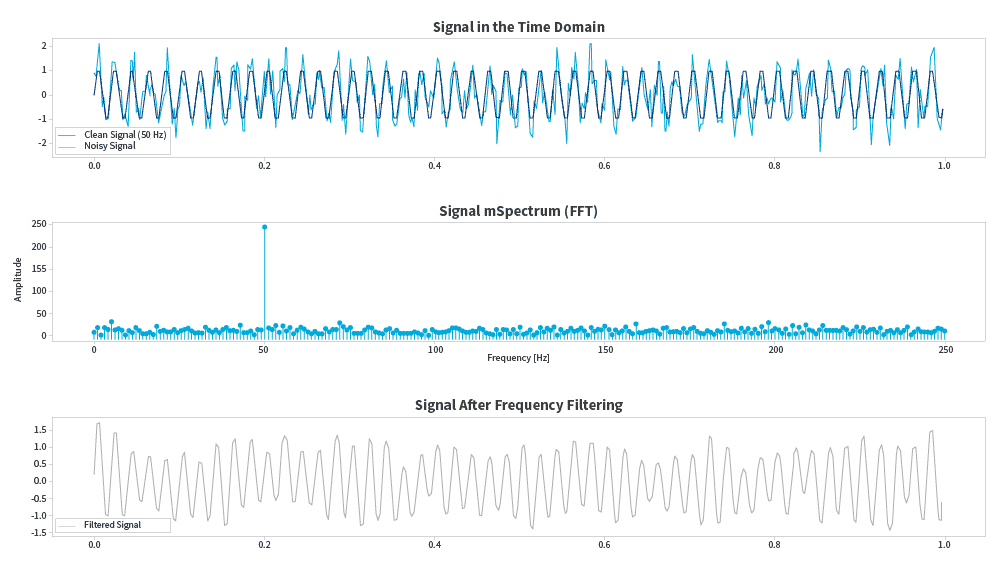The width and height of the screenshot is (1000, 570).
Task: Select the Filtered Signal legend line swatch
Action: (x=67, y=525)
